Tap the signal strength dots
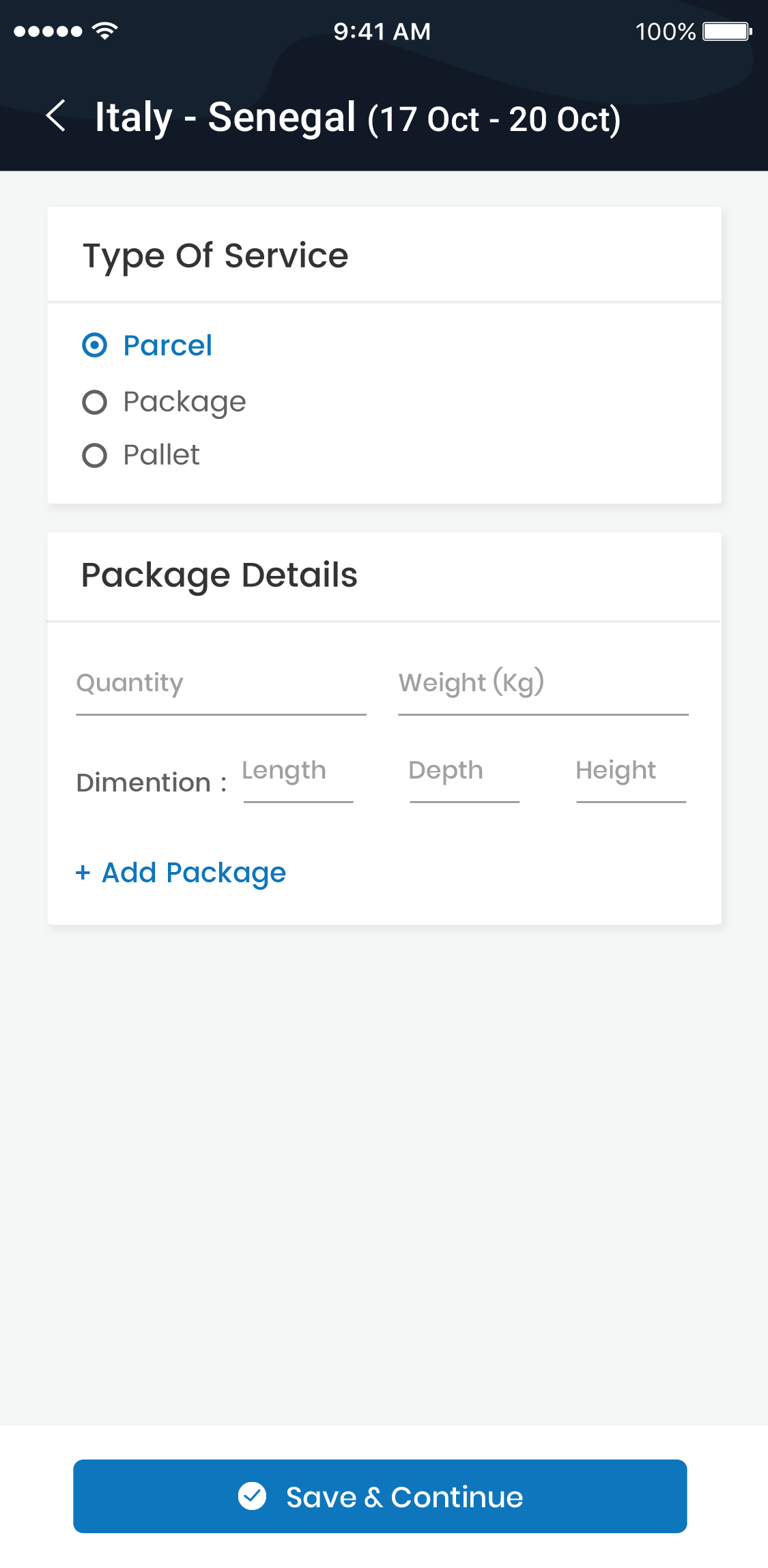Image resolution: width=768 pixels, height=1568 pixels. click(48, 31)
